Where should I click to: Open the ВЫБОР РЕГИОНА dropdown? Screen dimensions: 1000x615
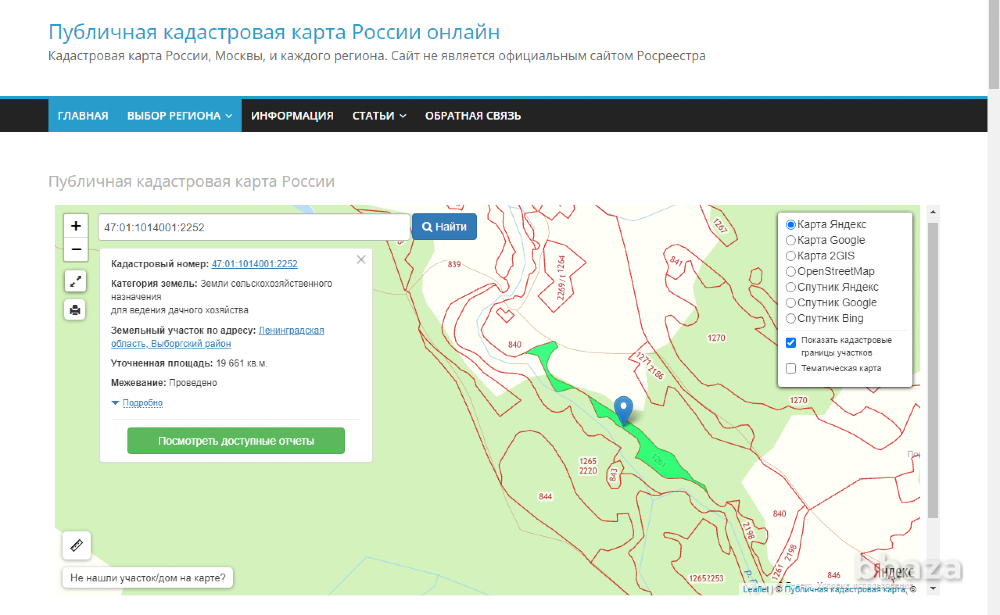point(179,115)
